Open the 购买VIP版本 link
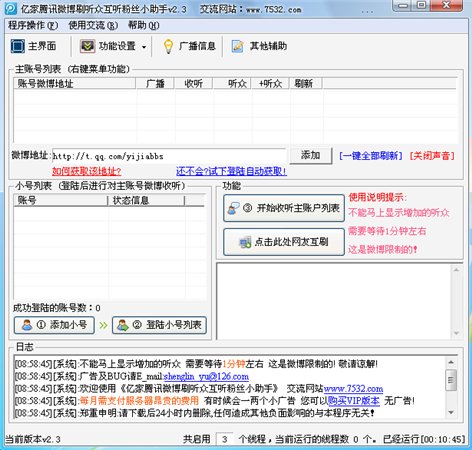 tap(353, 401)
